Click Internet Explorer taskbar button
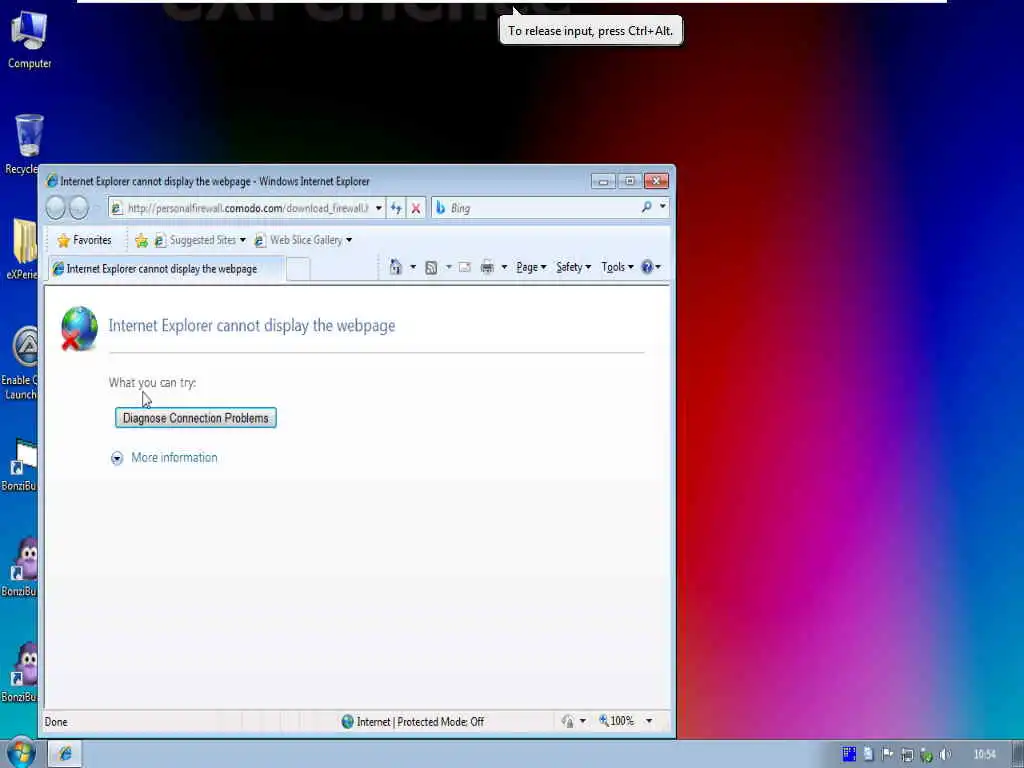 click(x=65, y=754)
